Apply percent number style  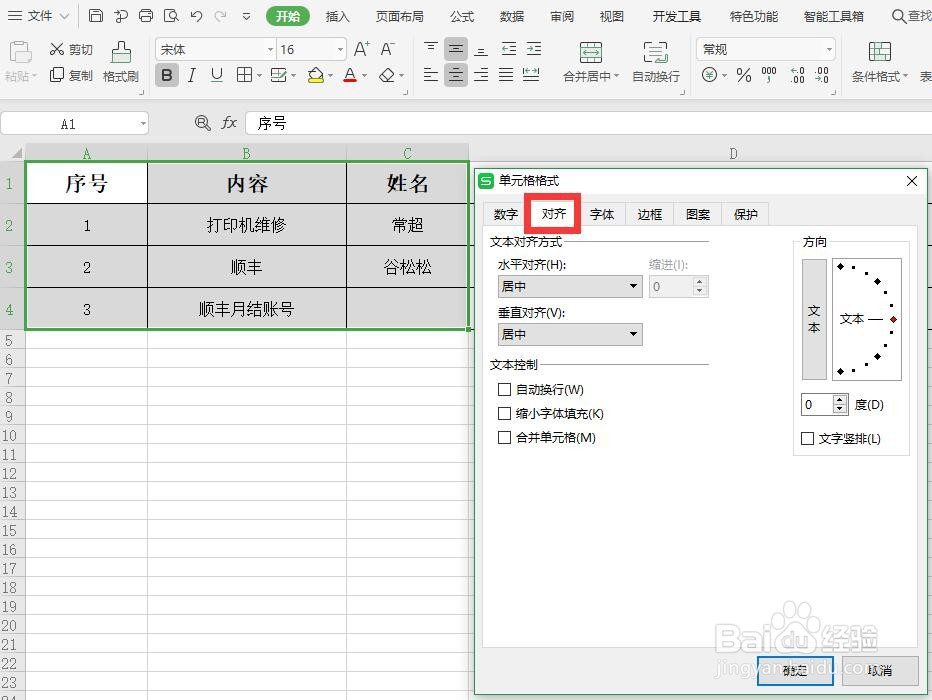coord(746,73)
